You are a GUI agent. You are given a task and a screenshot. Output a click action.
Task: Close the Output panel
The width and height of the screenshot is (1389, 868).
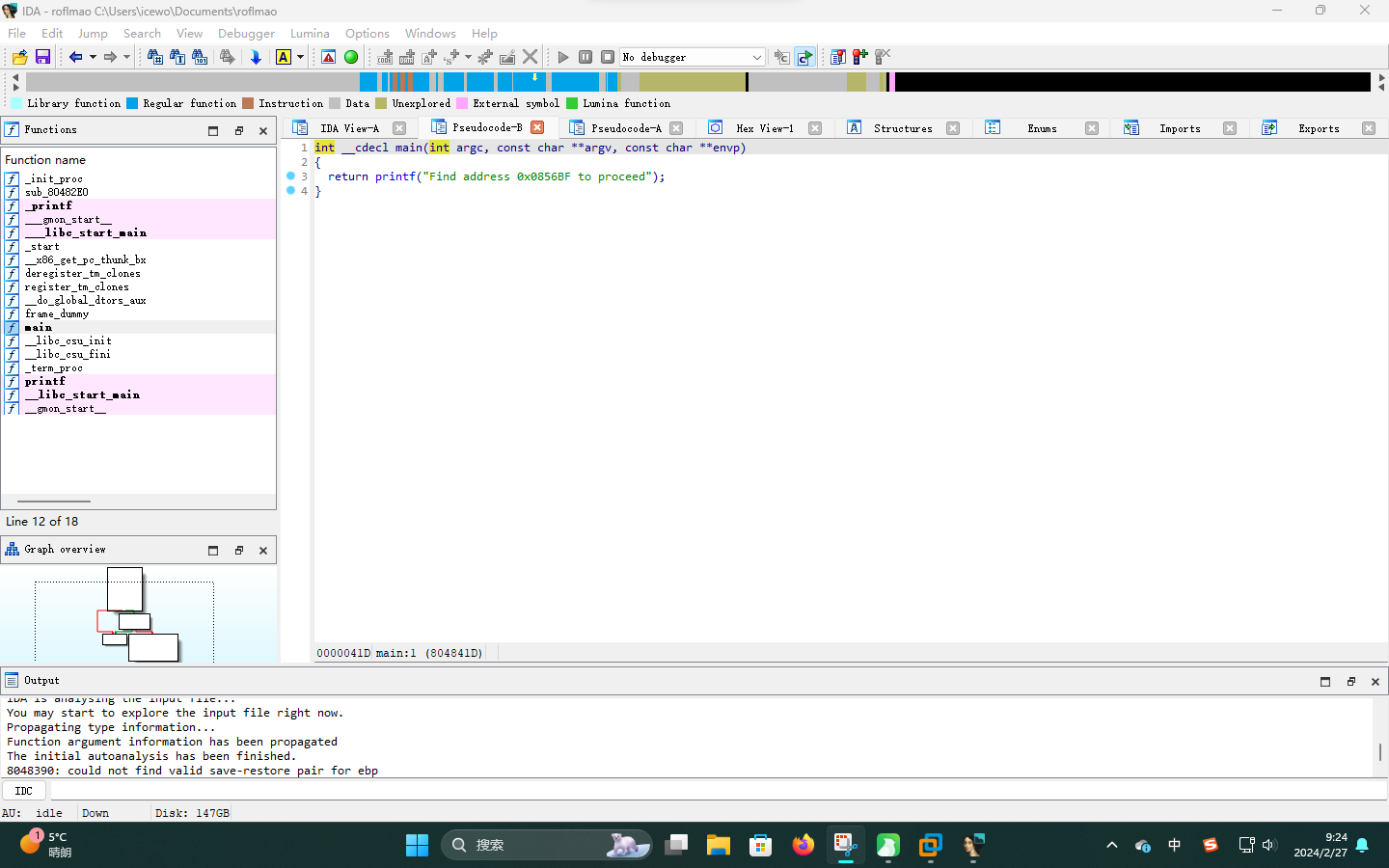pyautogui.click(x=1375, y=681)
